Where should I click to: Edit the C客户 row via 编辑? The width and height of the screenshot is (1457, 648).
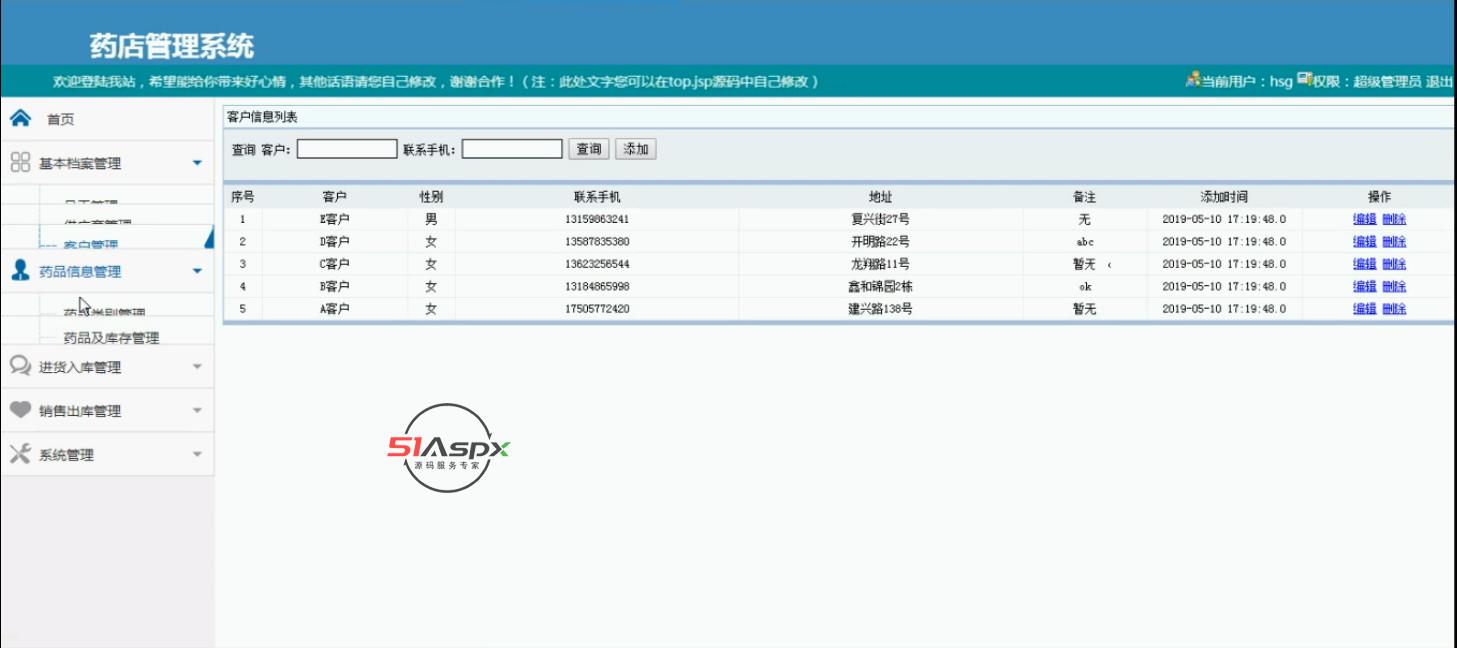point(1365,264)
